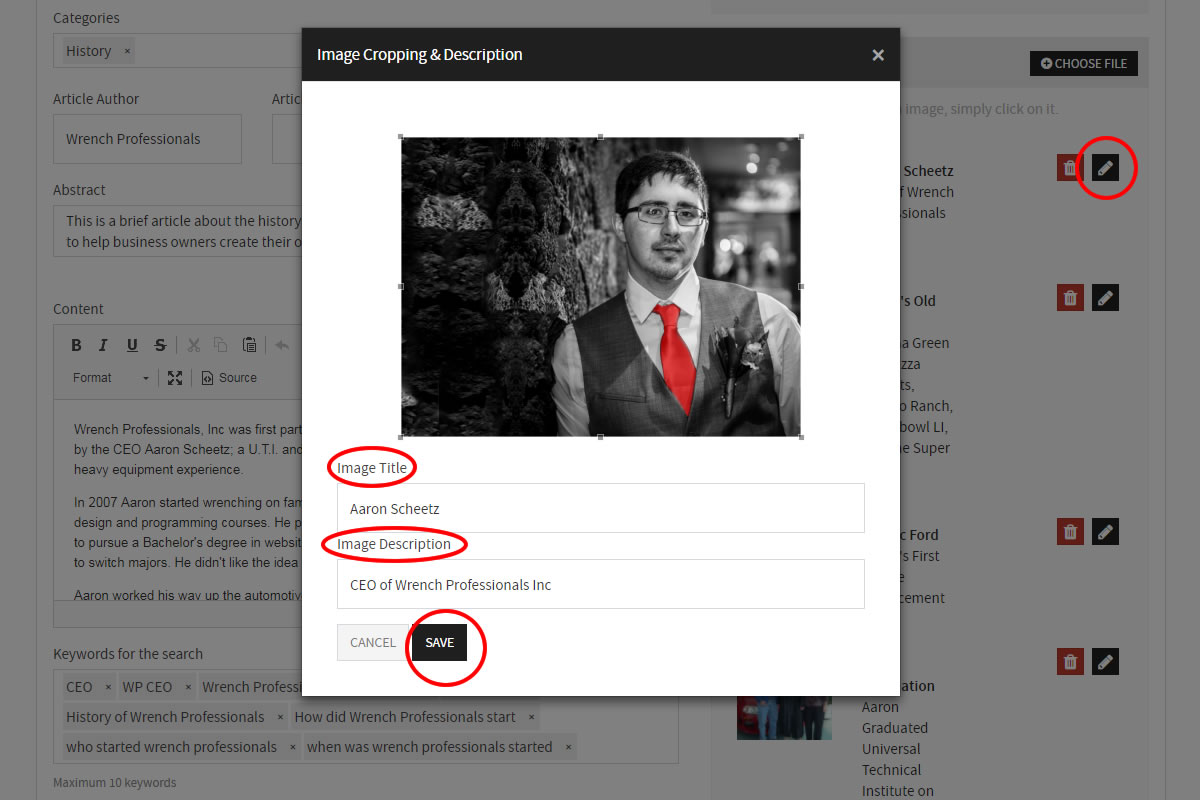Screen dimensions: 1200x800
Task: Click the "Maximum 10 keywords" text
Action: [x=115, y=782]
